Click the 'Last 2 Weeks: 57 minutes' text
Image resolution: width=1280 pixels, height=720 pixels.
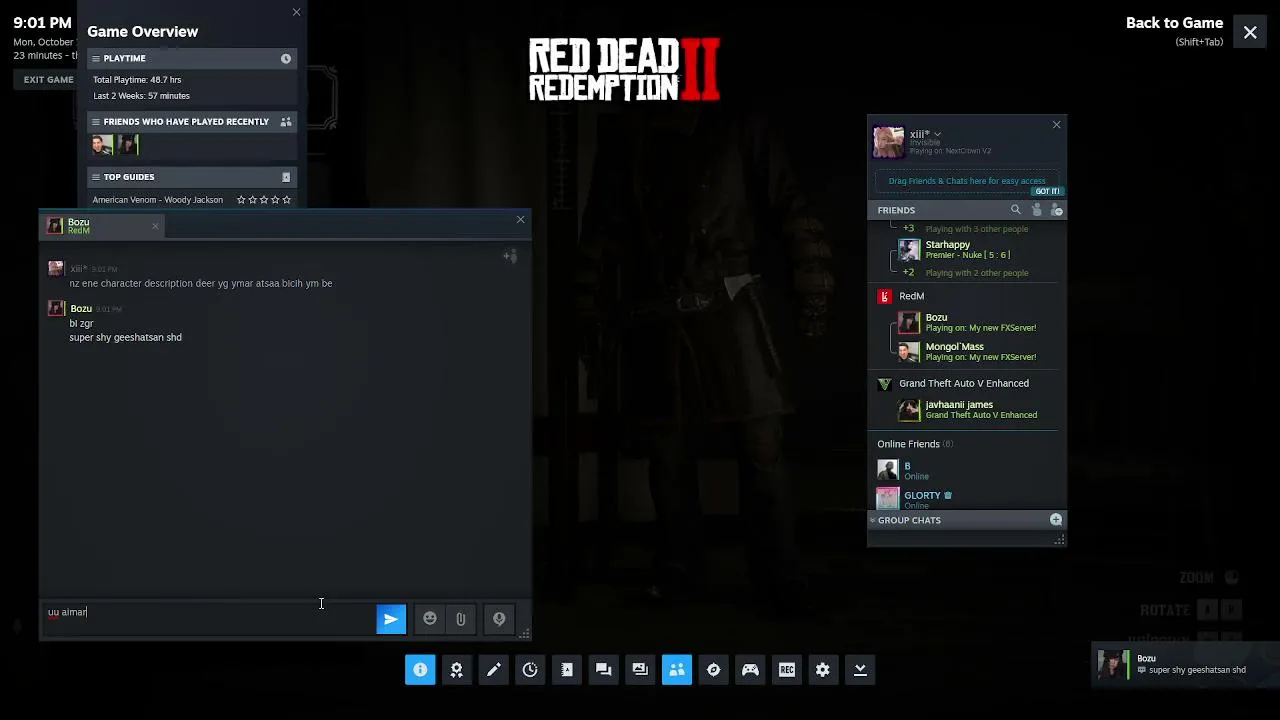pyautogui.click(x=141, y=96)
